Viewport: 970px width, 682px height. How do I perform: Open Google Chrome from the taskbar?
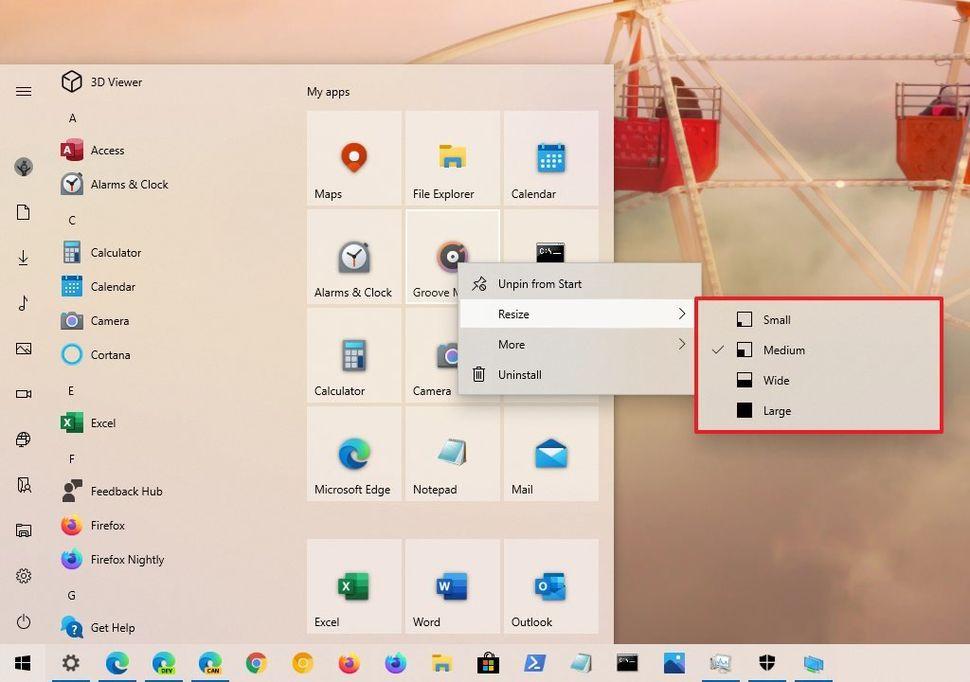click(x=256, y=663)
